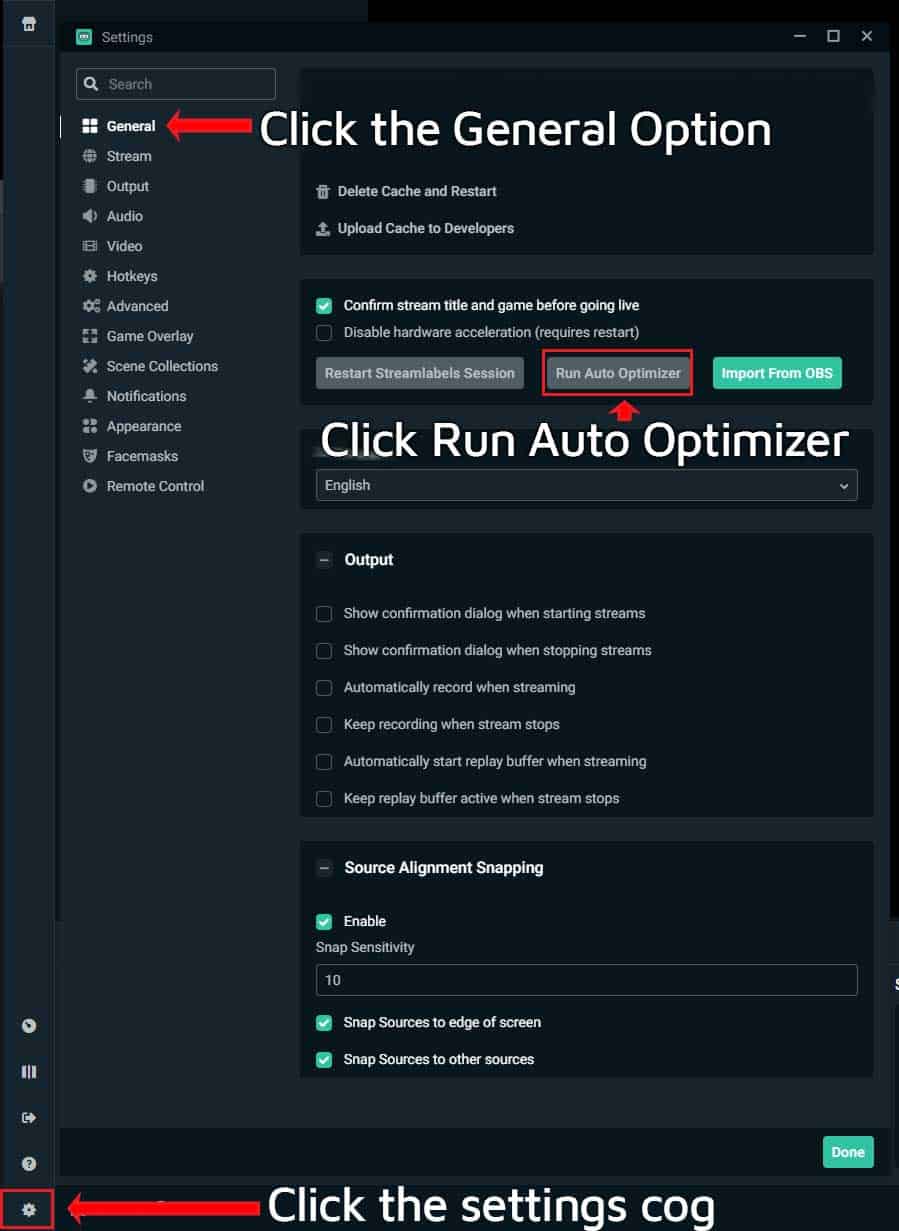Click the Search settings field
This screenshot has height=1231, width=899.
point(176,84)
